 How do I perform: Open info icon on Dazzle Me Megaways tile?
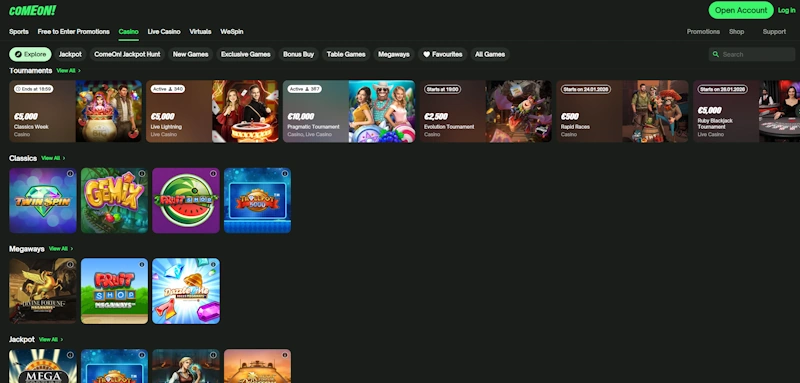coord(213,264)
